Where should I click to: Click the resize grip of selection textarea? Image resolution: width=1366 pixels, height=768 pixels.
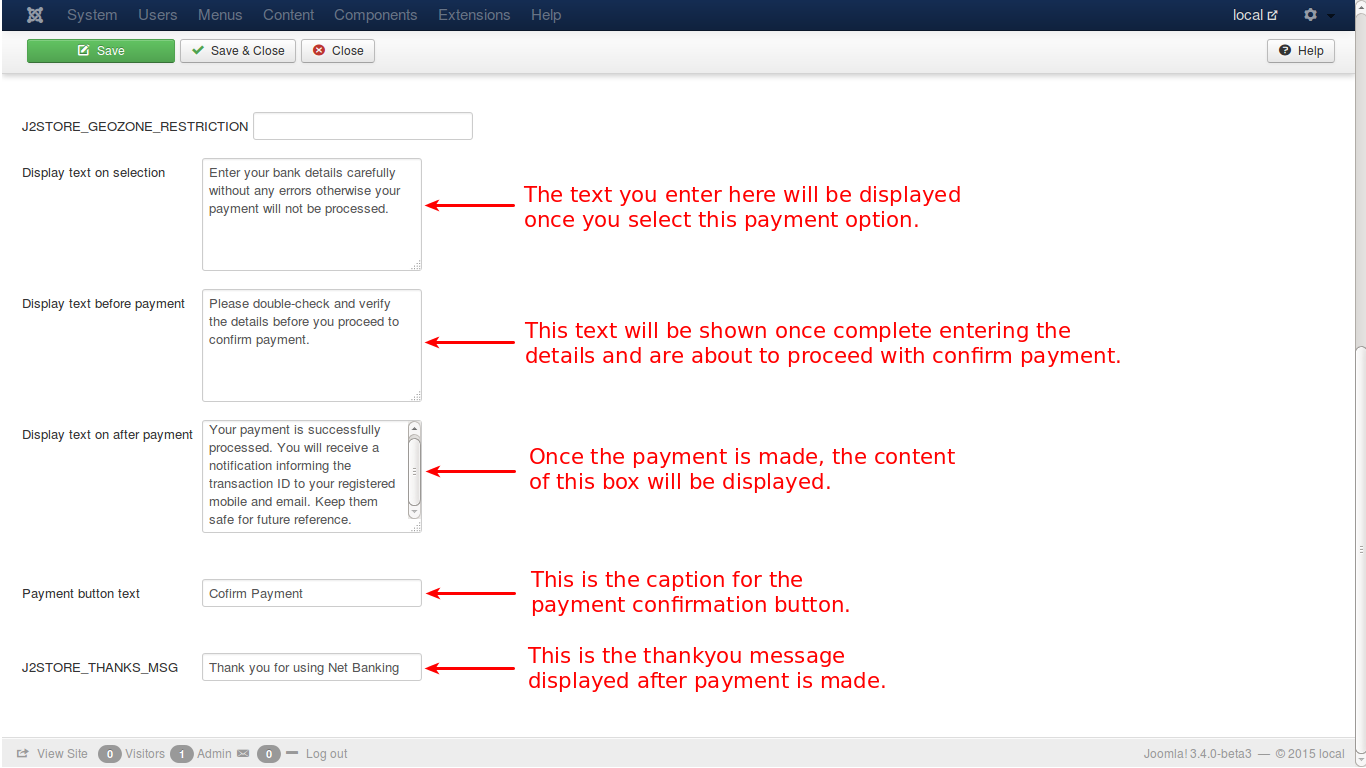point(416,265)
